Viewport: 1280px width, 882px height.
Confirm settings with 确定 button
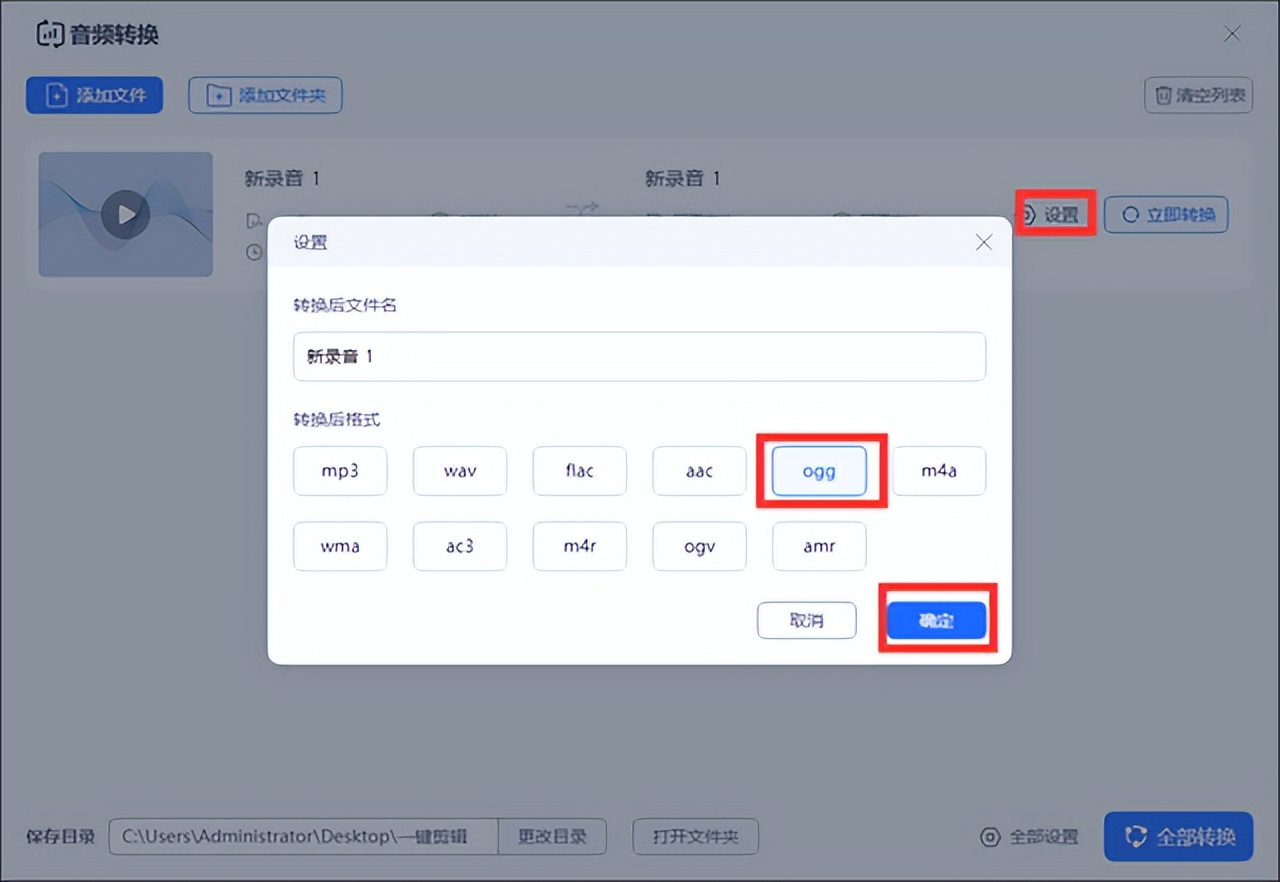936,619
